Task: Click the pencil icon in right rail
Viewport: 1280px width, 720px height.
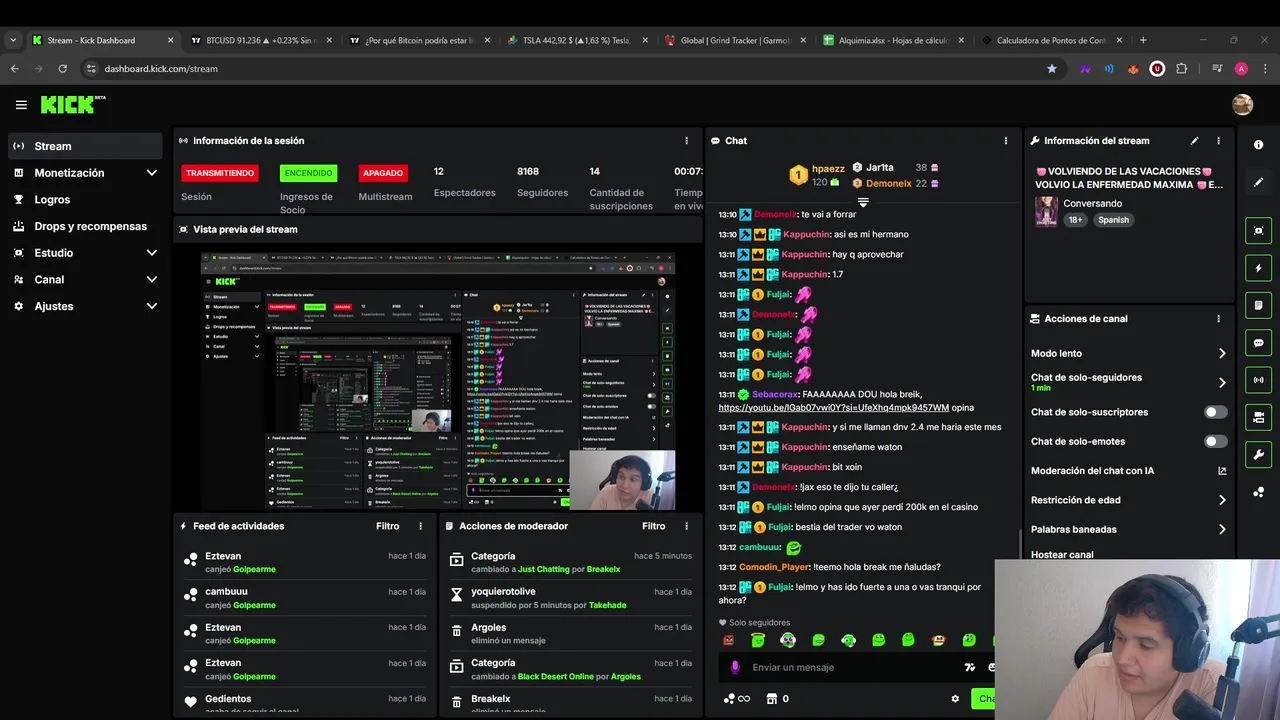Action: (x=1258, y=182)
